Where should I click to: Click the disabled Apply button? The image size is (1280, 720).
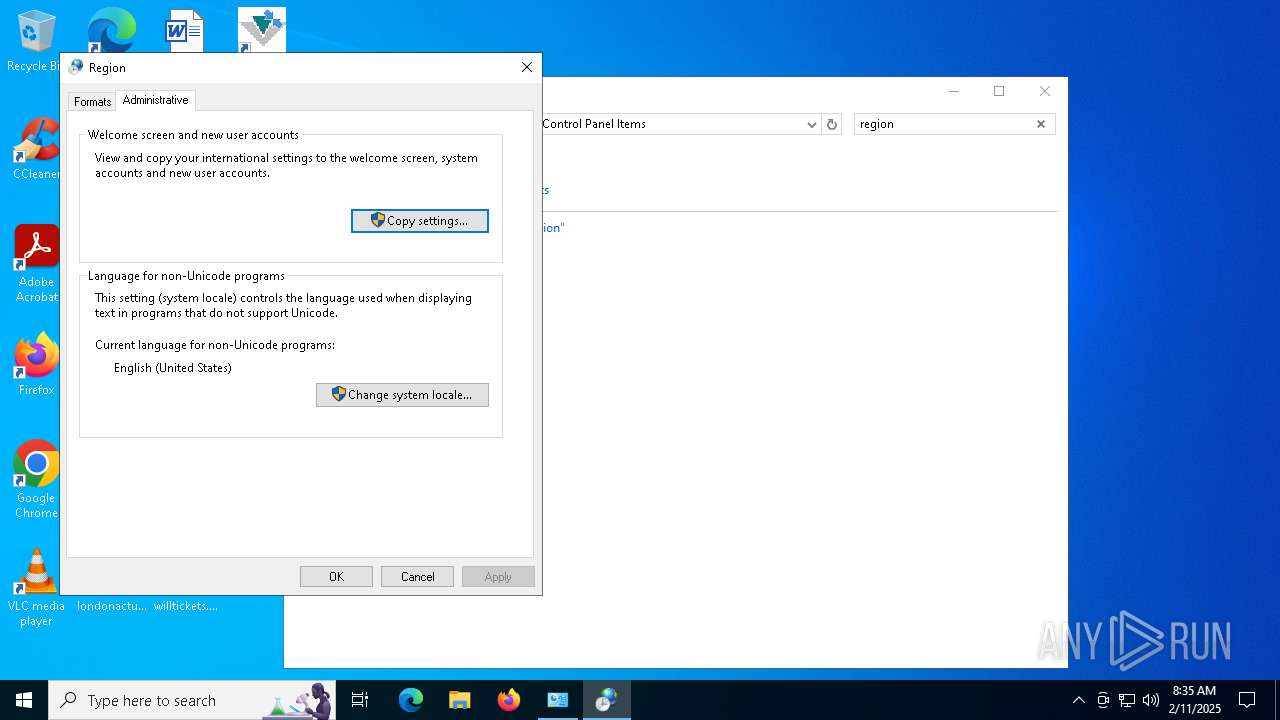tap(498, 576)
